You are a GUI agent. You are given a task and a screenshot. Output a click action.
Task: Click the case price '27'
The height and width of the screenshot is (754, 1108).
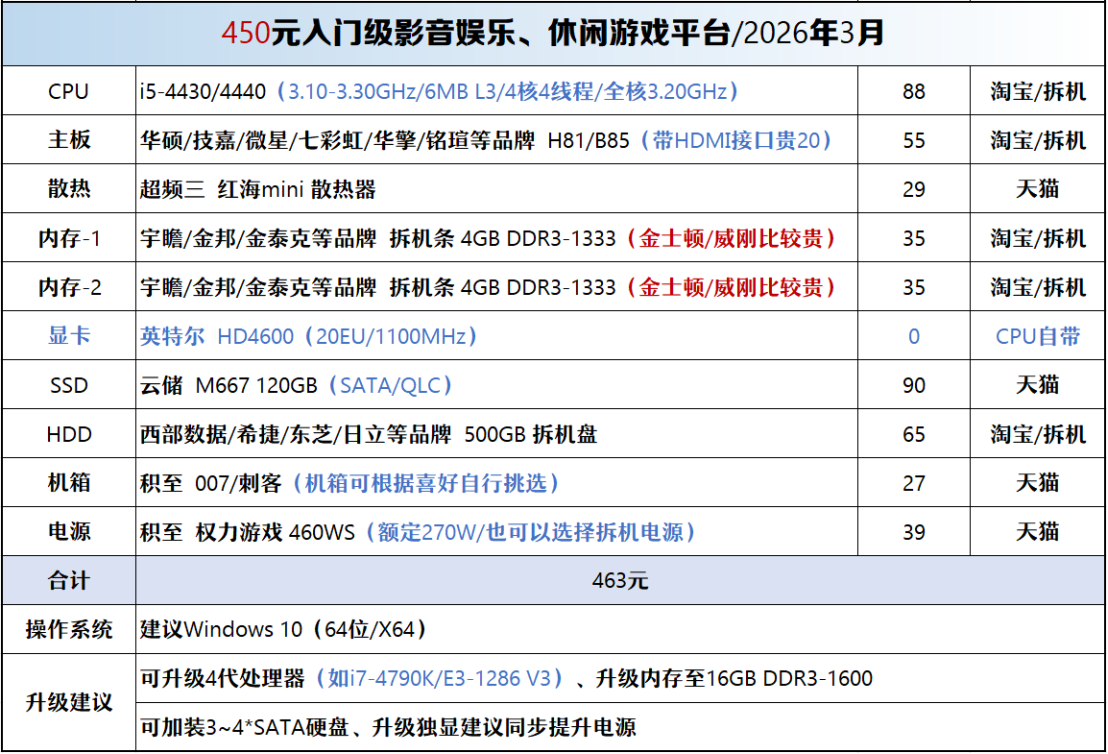click(914, 483)
